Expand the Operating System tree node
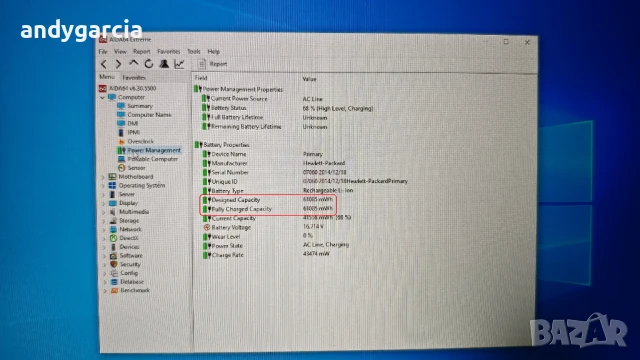This screenshot has height=360, width=640. 103,186
